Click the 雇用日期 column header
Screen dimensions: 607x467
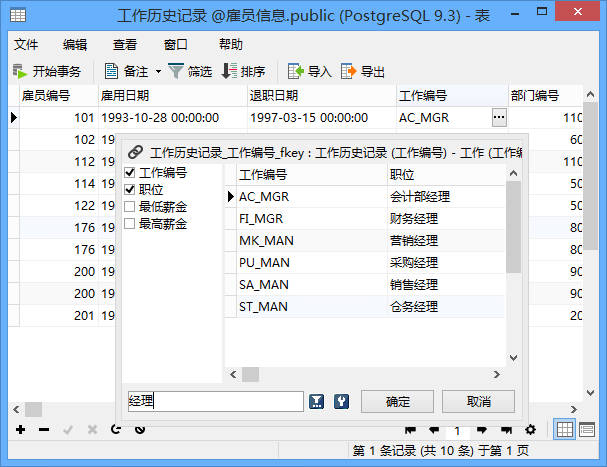pyautogui.click(x=173, y=95)
